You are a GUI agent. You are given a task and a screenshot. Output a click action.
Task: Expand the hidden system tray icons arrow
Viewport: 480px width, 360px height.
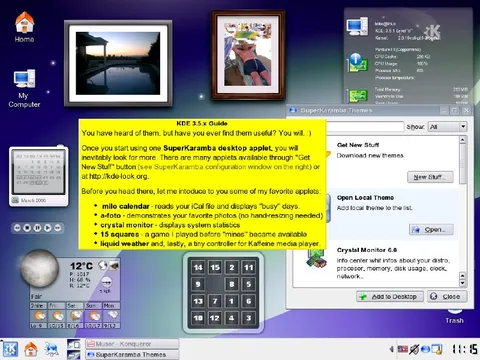pyautogui.click(x=392, y=349)
